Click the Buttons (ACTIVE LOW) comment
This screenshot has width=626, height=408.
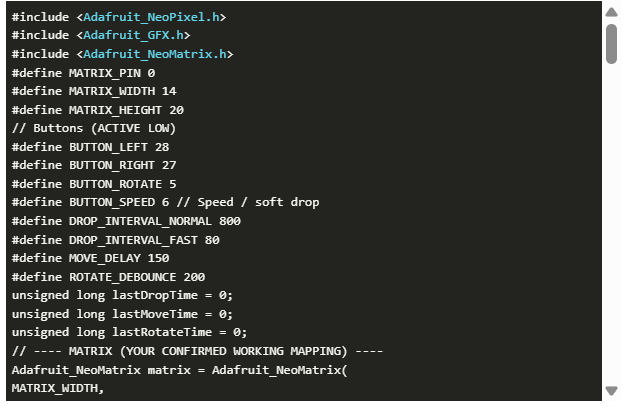[x=94, y=128]
